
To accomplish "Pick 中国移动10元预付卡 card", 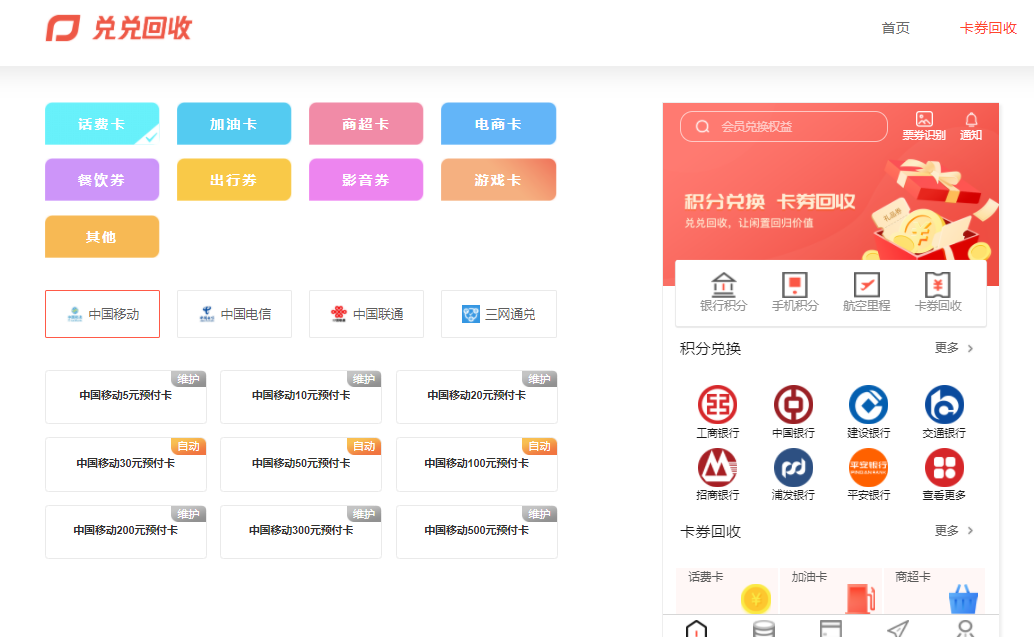I will pos(301,396).
